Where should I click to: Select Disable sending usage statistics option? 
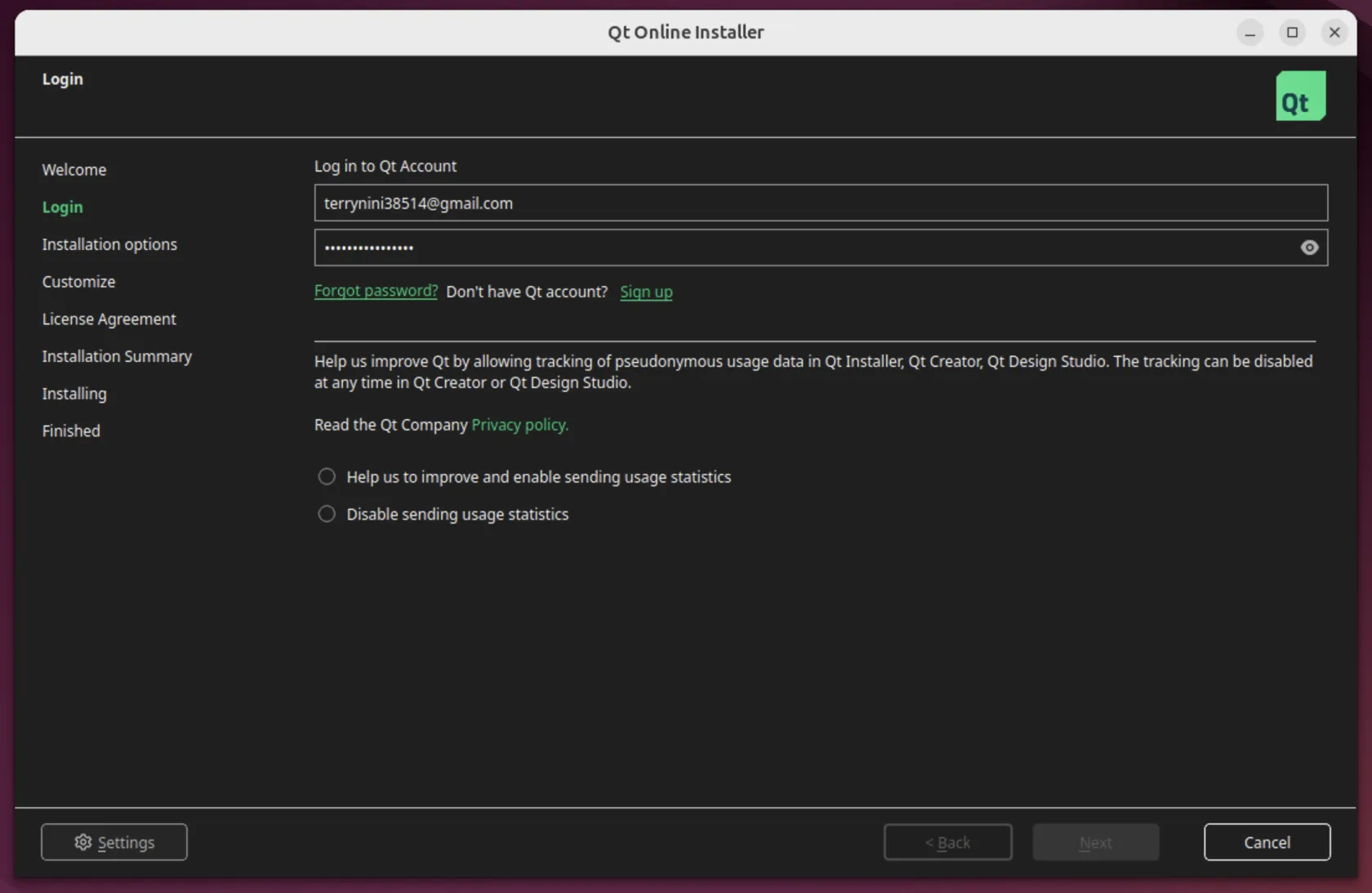[327, 514]
